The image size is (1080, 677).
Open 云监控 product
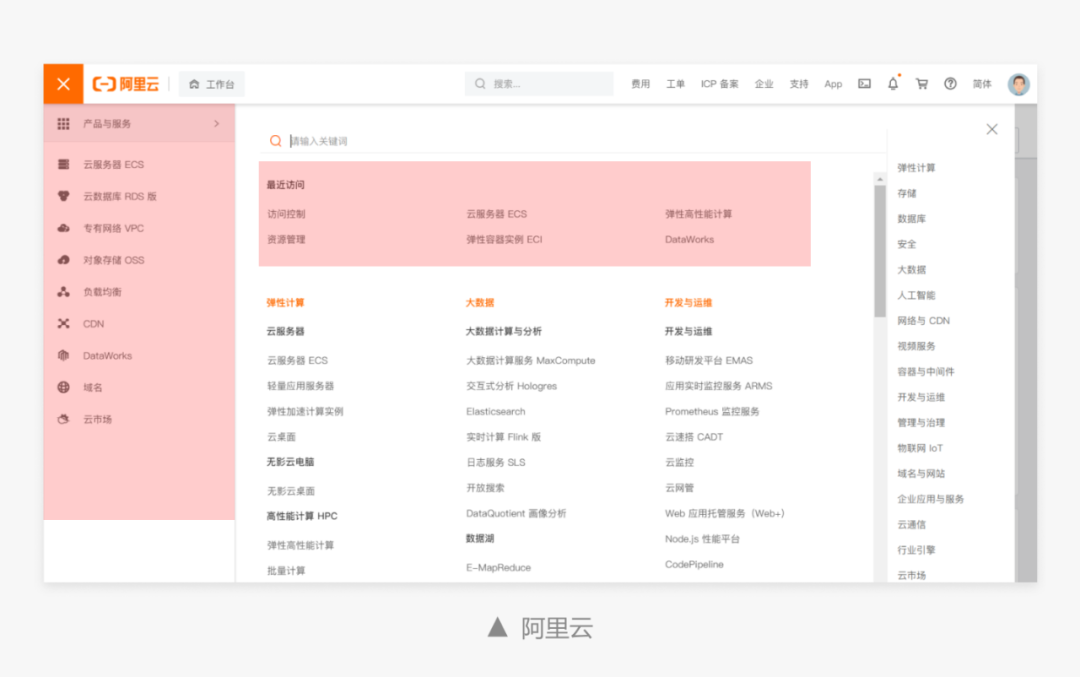tap(679, 462)
